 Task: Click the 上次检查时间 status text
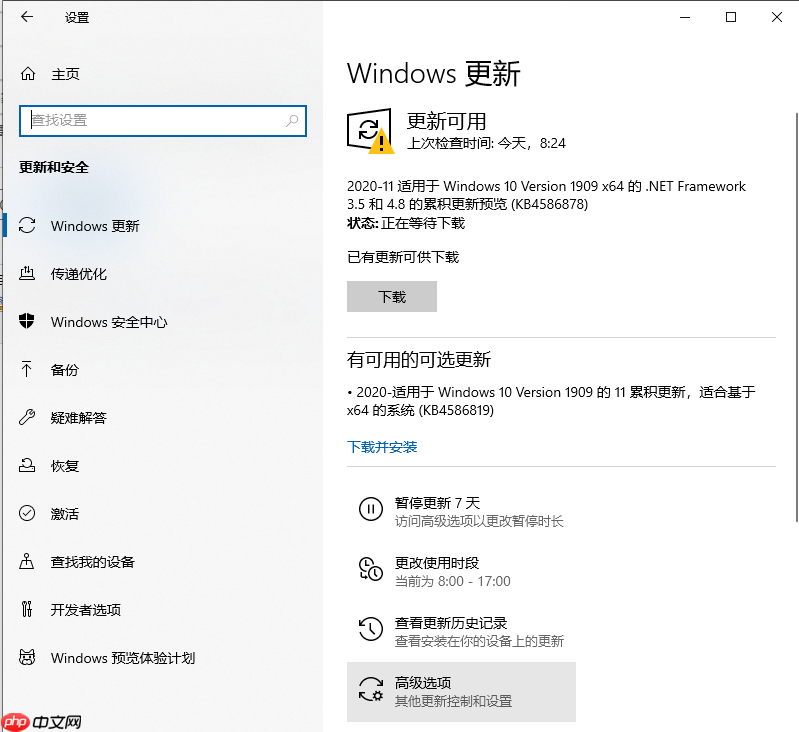(486, 143)
